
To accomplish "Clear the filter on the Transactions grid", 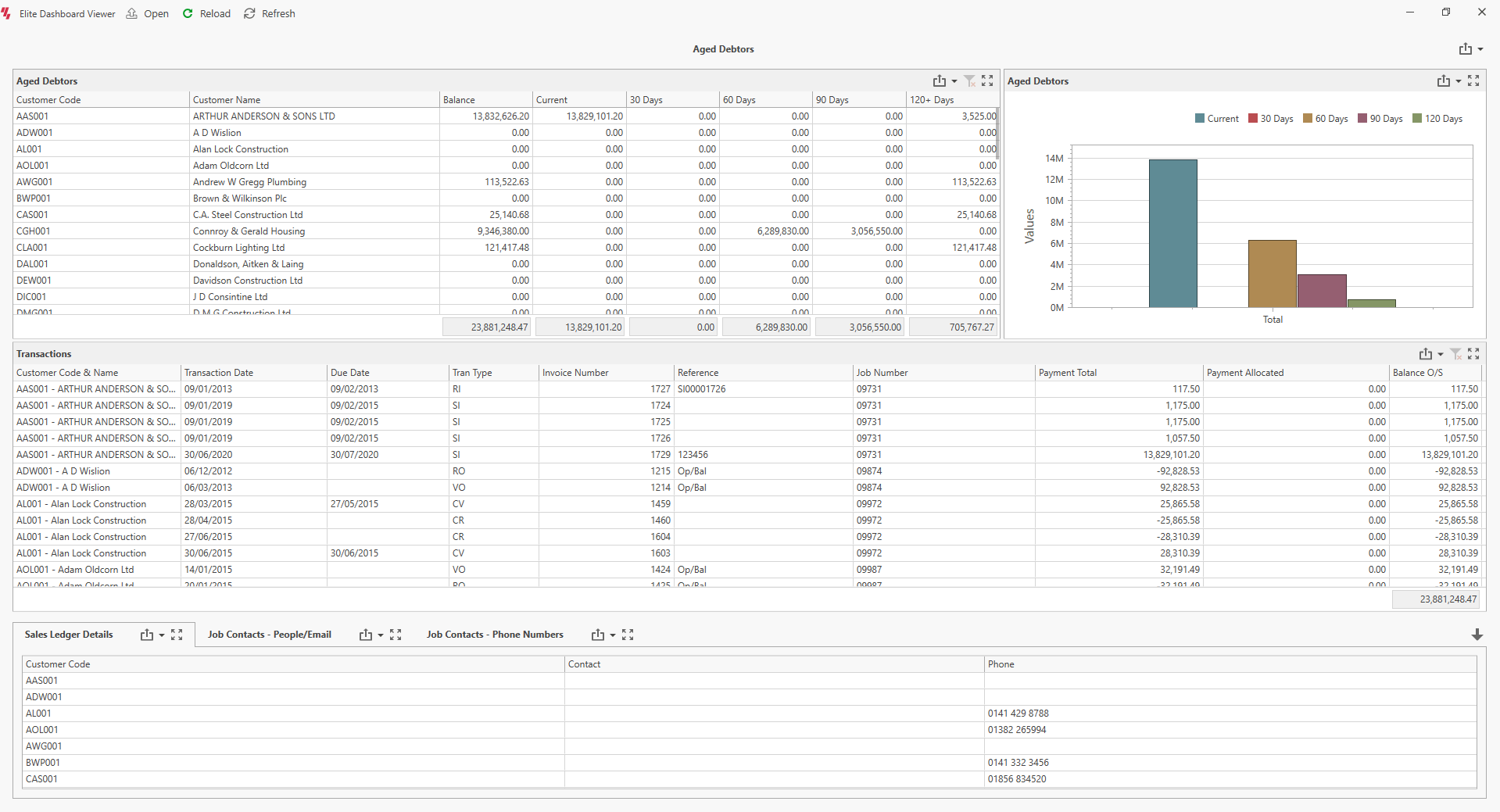I will click(x=1456, y=354).
